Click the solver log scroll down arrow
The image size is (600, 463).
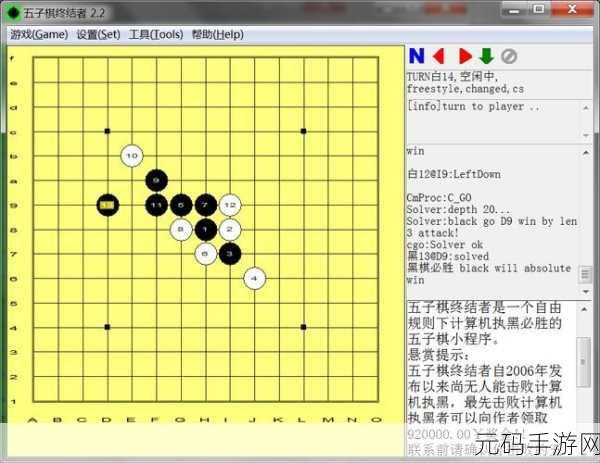(585, 292)
